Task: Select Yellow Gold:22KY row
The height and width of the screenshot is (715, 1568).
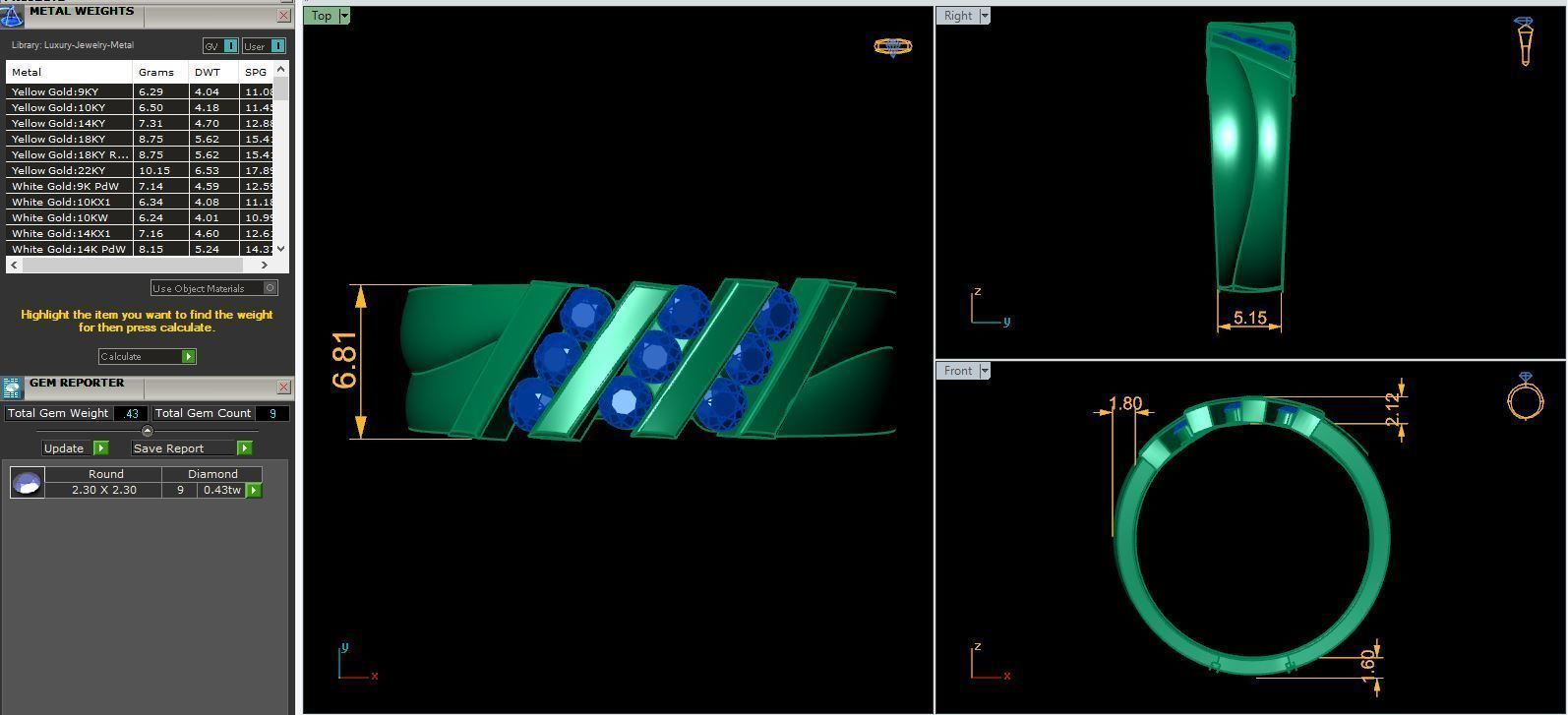Action: (x=140, y=170)
